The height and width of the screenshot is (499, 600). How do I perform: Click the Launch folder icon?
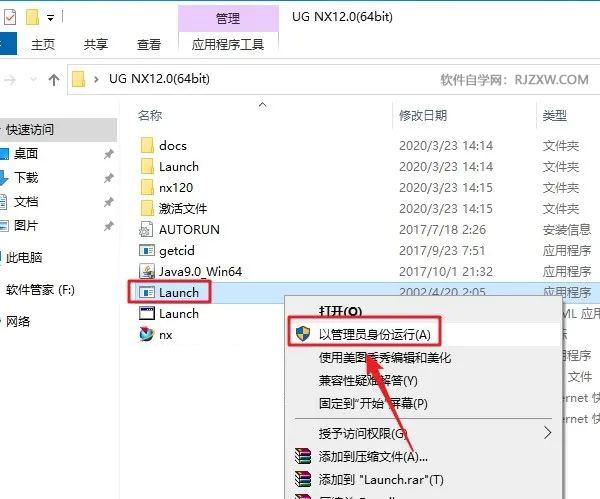[x=147, y=166]
